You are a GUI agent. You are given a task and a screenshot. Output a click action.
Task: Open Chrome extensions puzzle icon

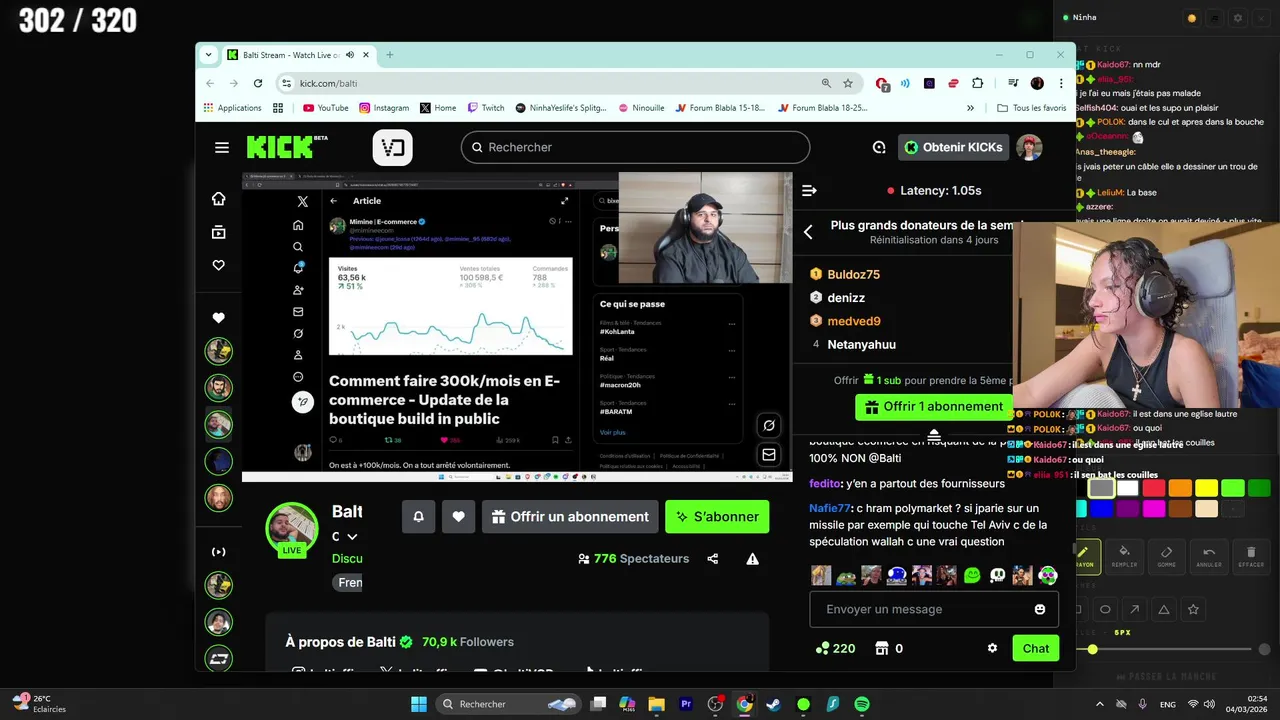tap(977, 83)
